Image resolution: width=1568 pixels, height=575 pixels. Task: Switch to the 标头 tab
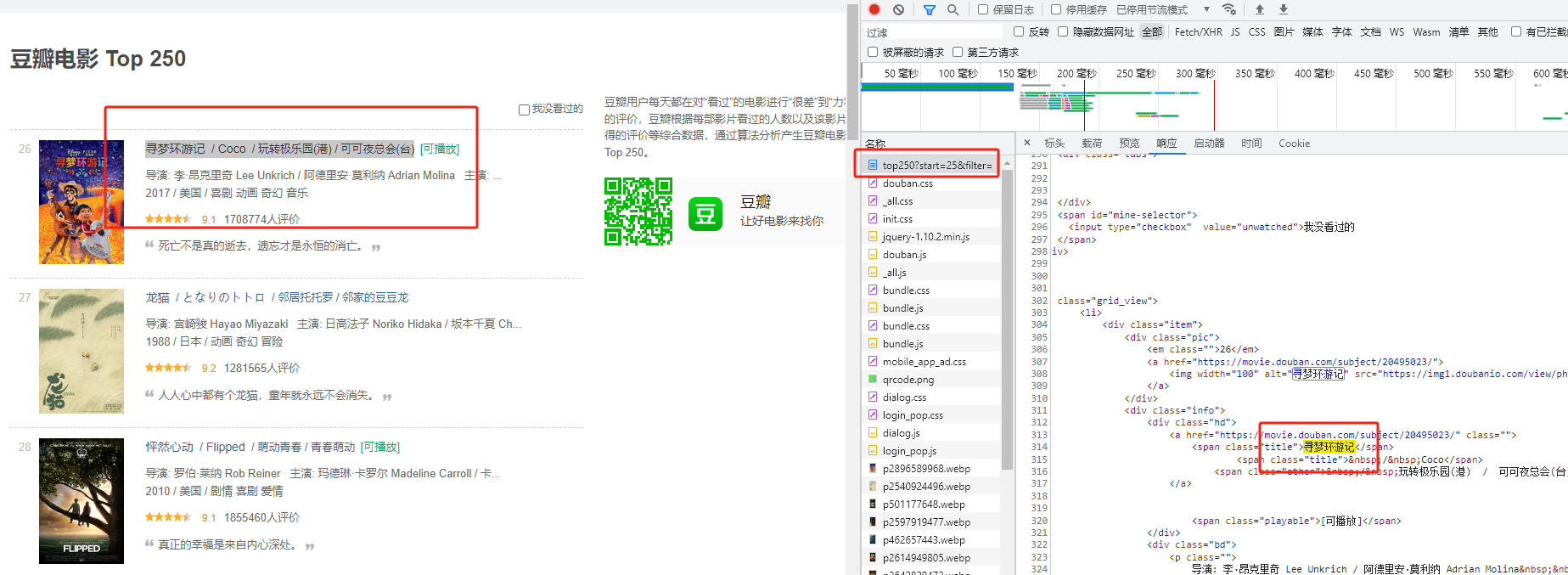coord(1054,144)
